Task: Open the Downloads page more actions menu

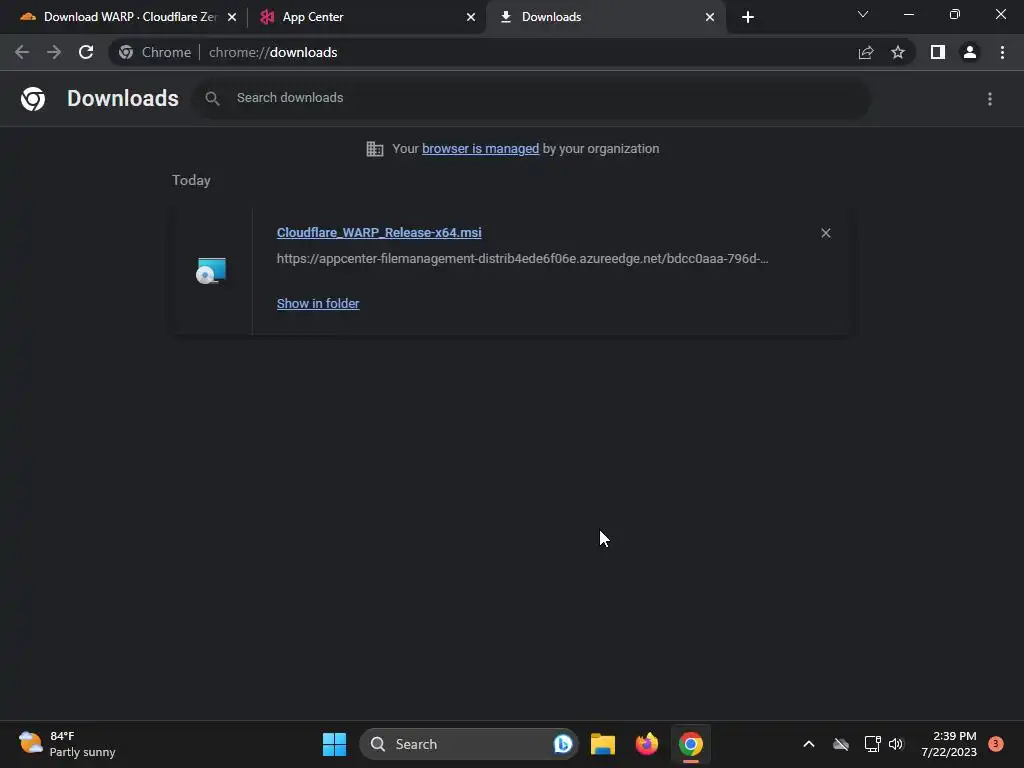Action: click(x=990, y=99)
